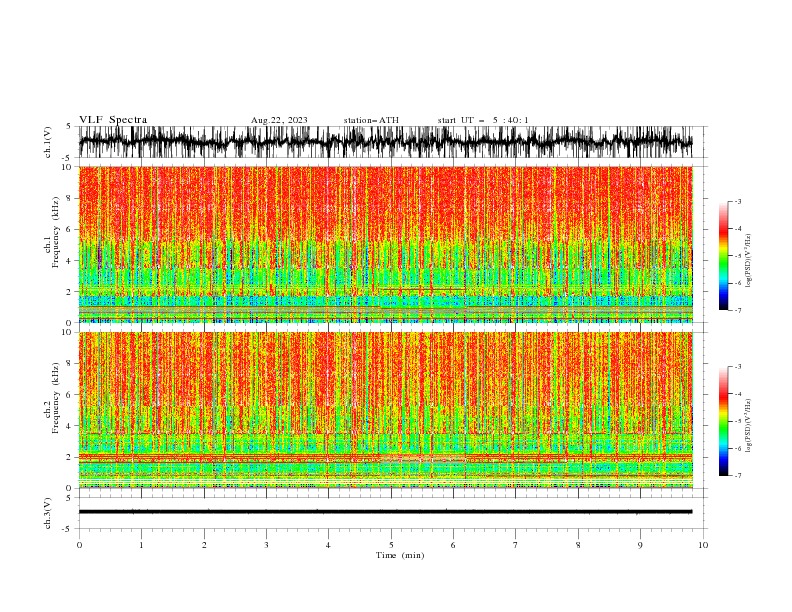Click the "station=ATH" header label

371,120
